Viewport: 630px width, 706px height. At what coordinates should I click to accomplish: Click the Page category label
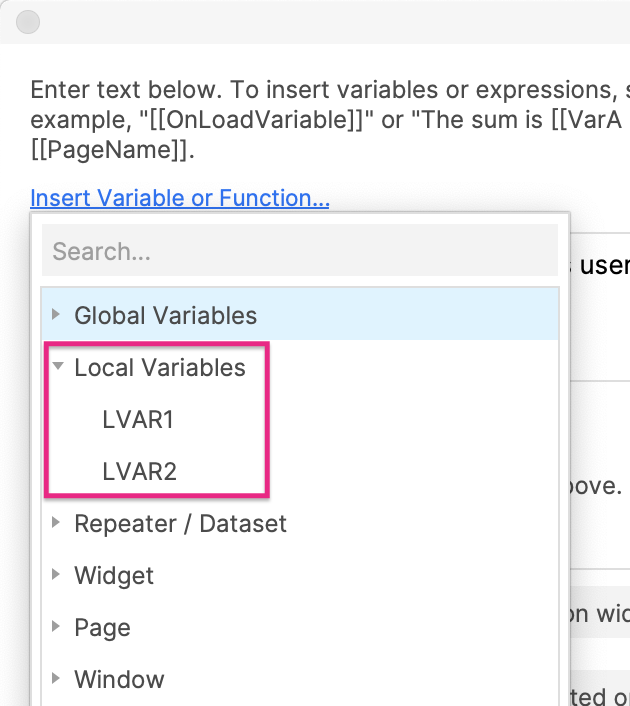point(102,628)
